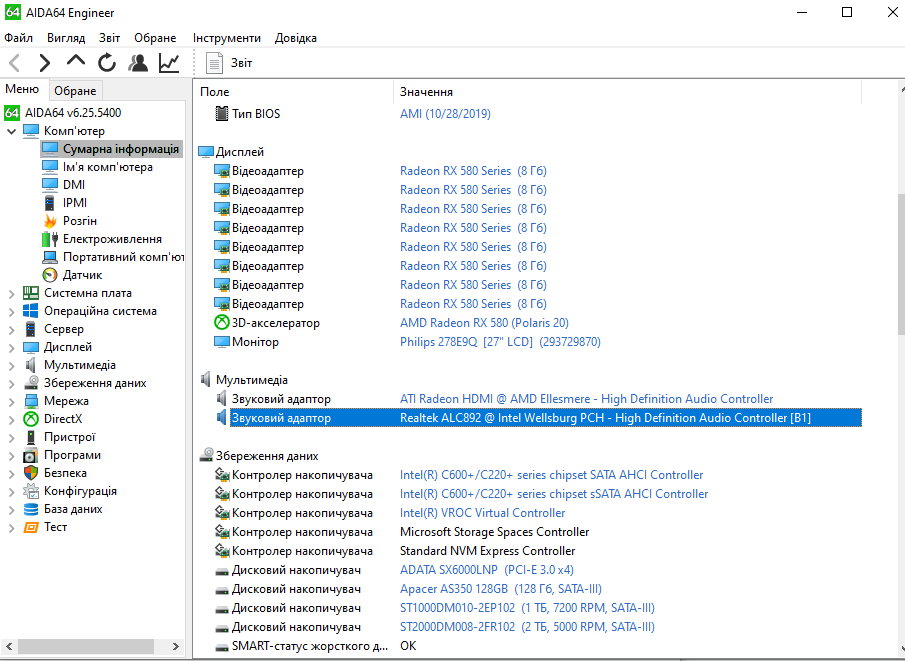Click the Монітор row icon
The image size is (905, 661).
[x=222, y=342]
